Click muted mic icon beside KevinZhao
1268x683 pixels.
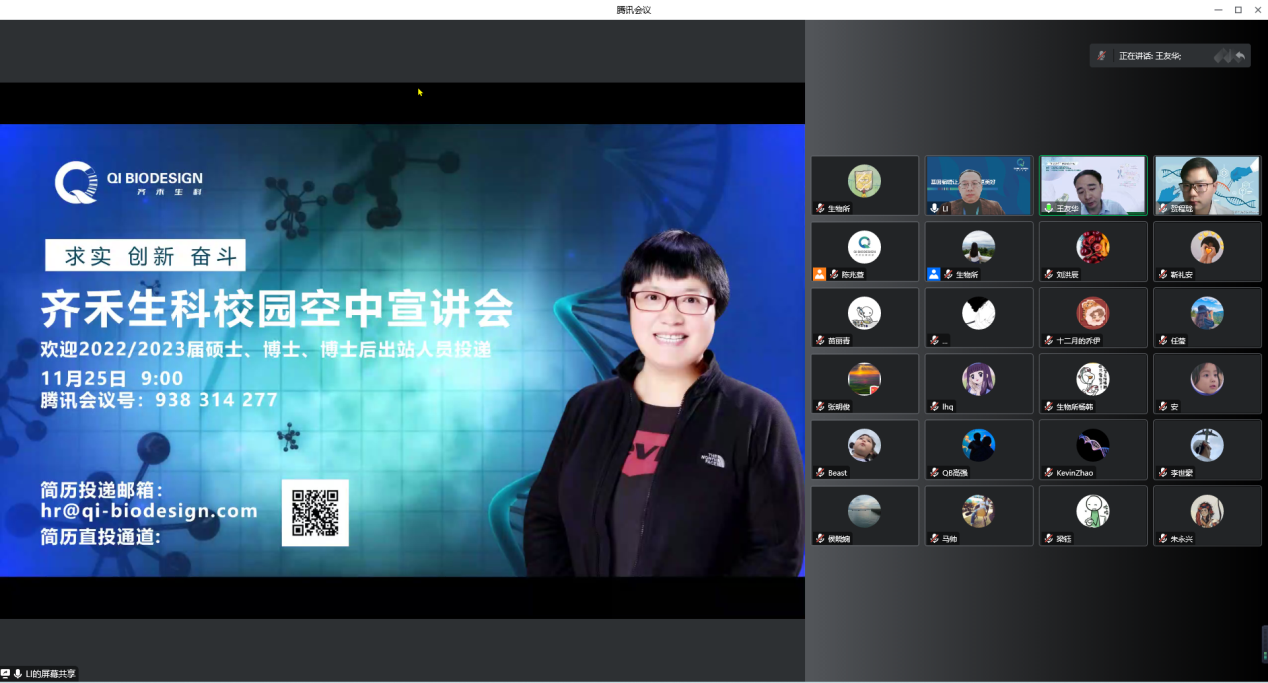coord(1048,473)
